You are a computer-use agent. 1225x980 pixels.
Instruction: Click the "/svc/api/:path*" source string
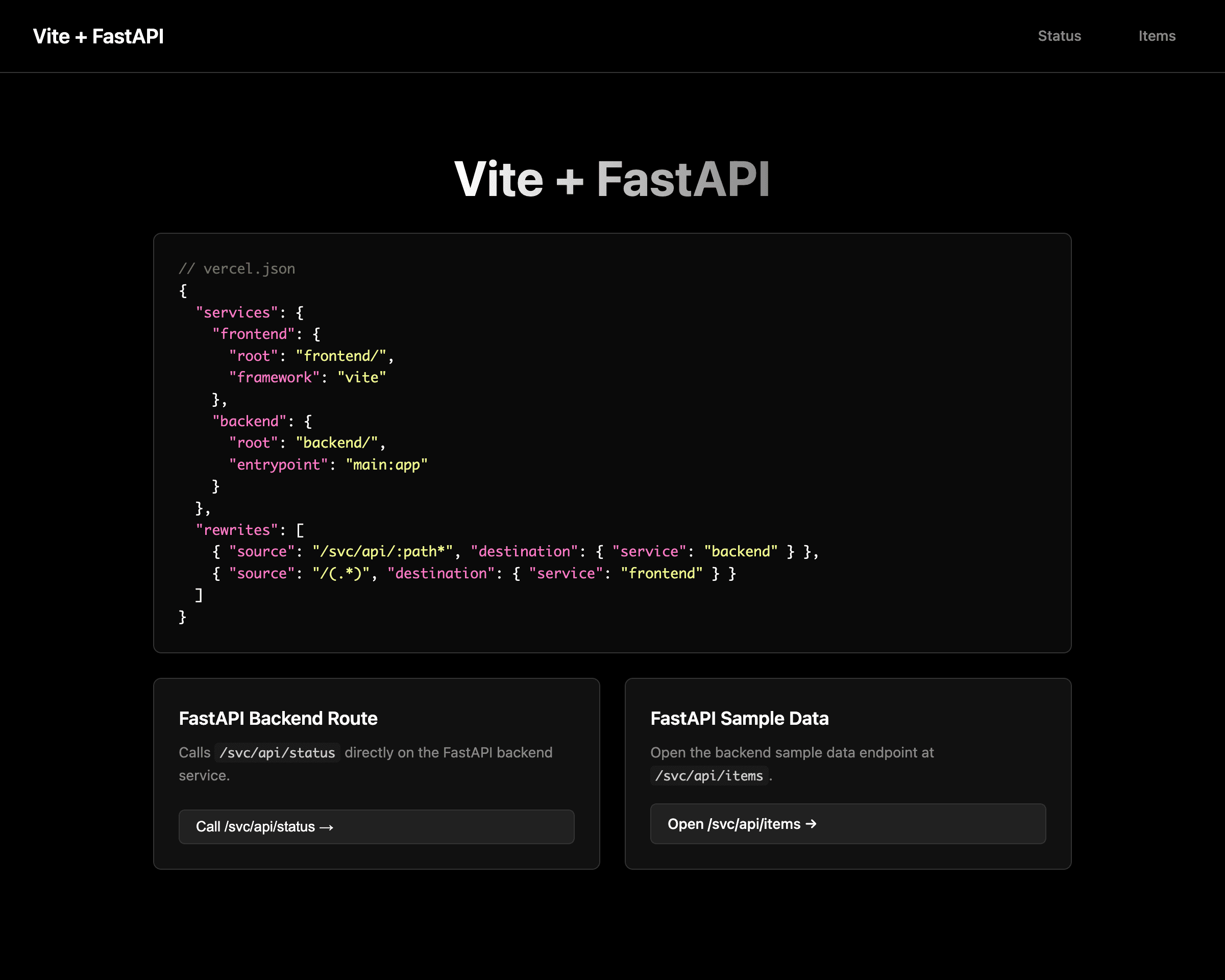[382, 551]
